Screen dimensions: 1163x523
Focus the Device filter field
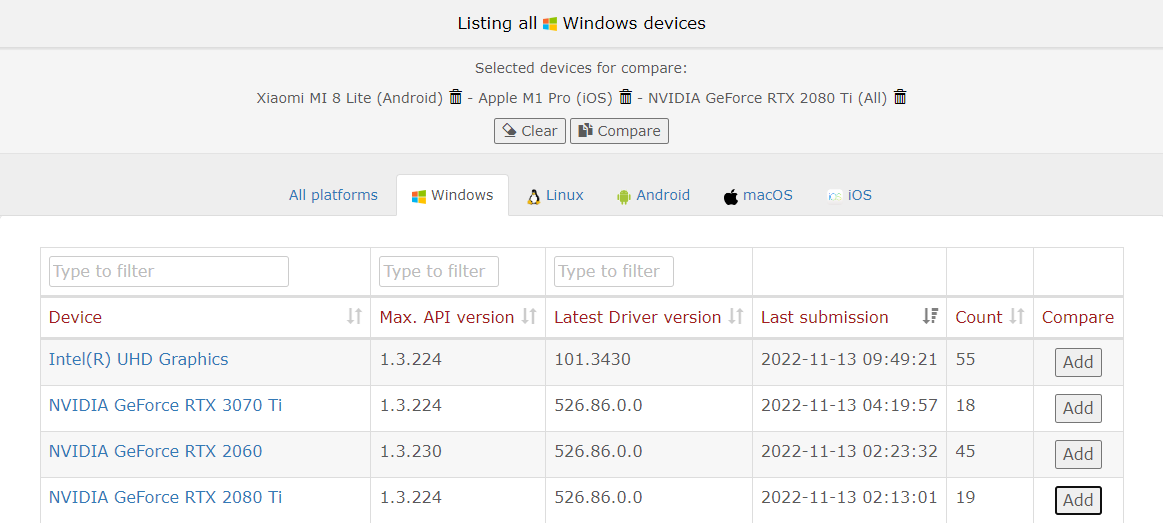click(x=169, y=272)
